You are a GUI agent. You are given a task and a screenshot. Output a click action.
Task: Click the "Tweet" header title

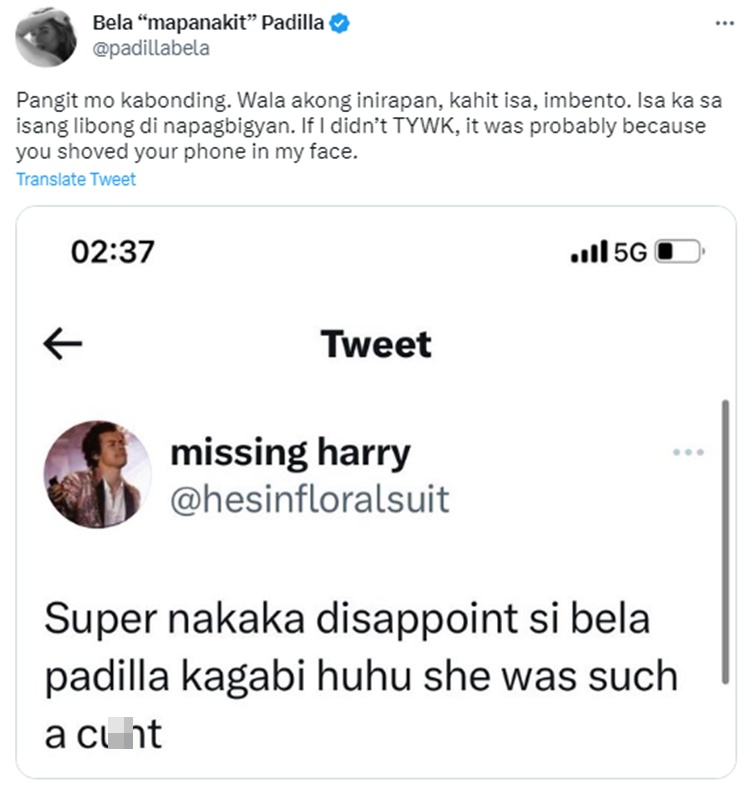(x=376, y=344)
